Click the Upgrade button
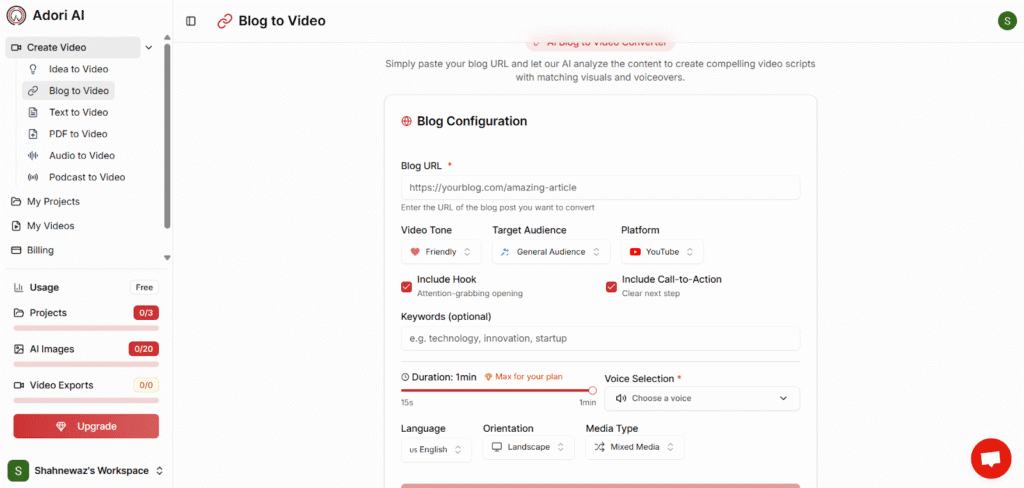This screenshot has height=488, width=1024. point(86,427)
